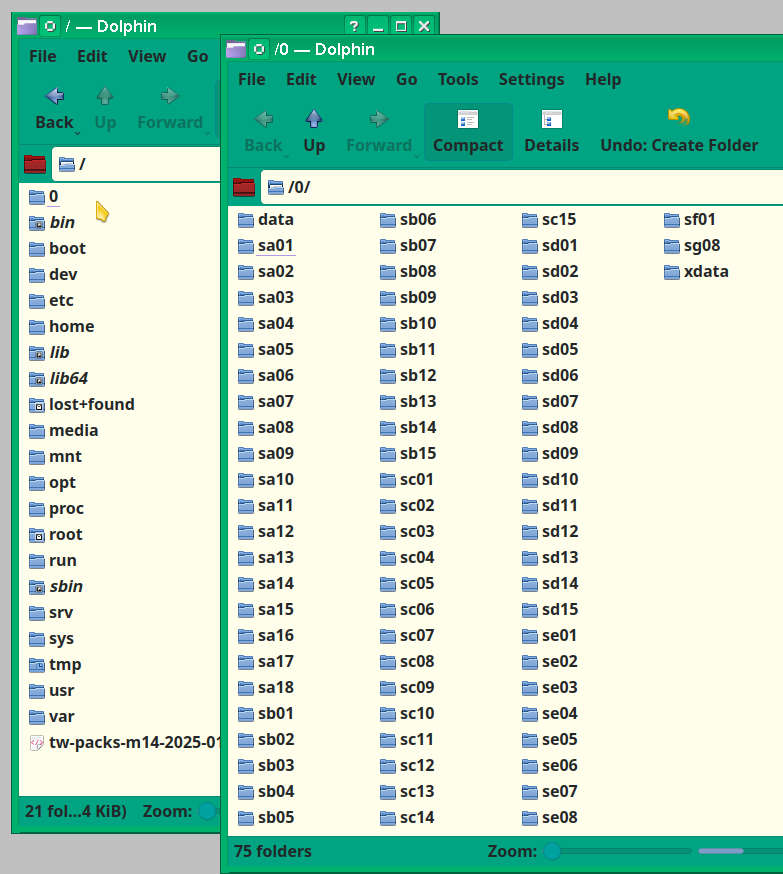This screenshot has width=783, height=874.
Task: Open the Go menu in /0 window
Action: 406,79
